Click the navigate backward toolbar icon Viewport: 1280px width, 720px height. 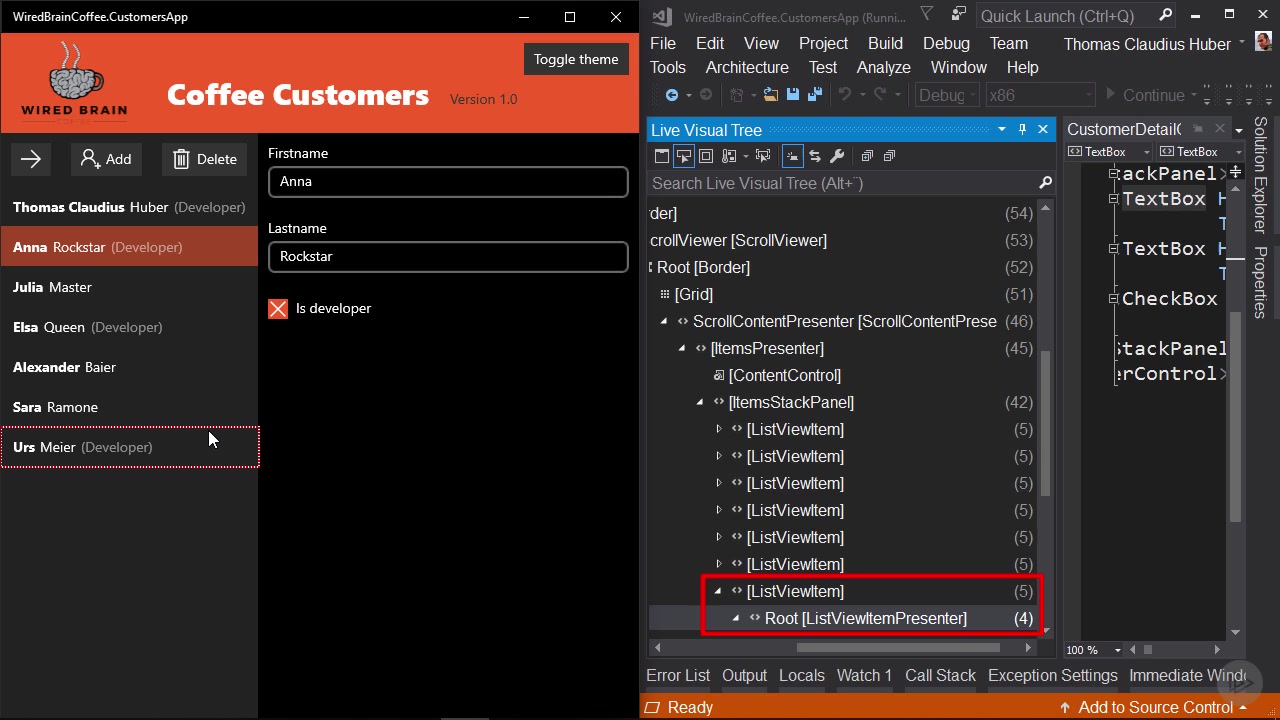(672, 95)
